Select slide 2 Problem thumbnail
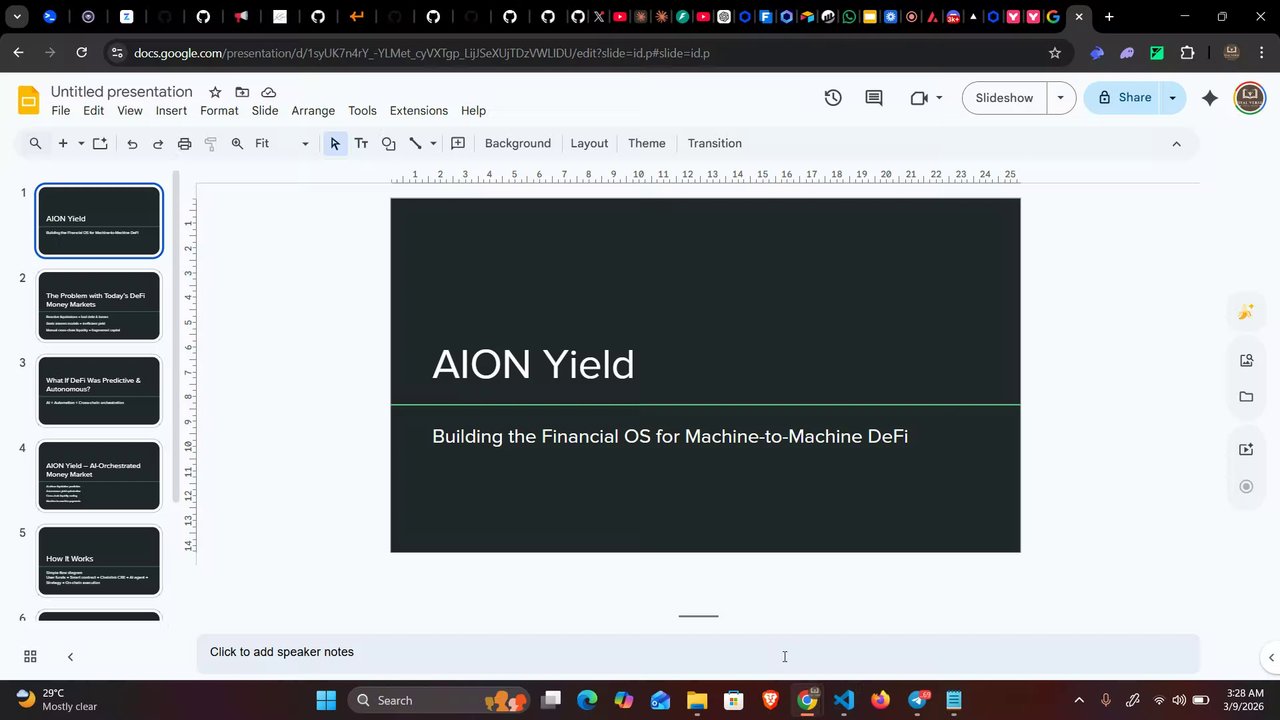 click(99, 306)
